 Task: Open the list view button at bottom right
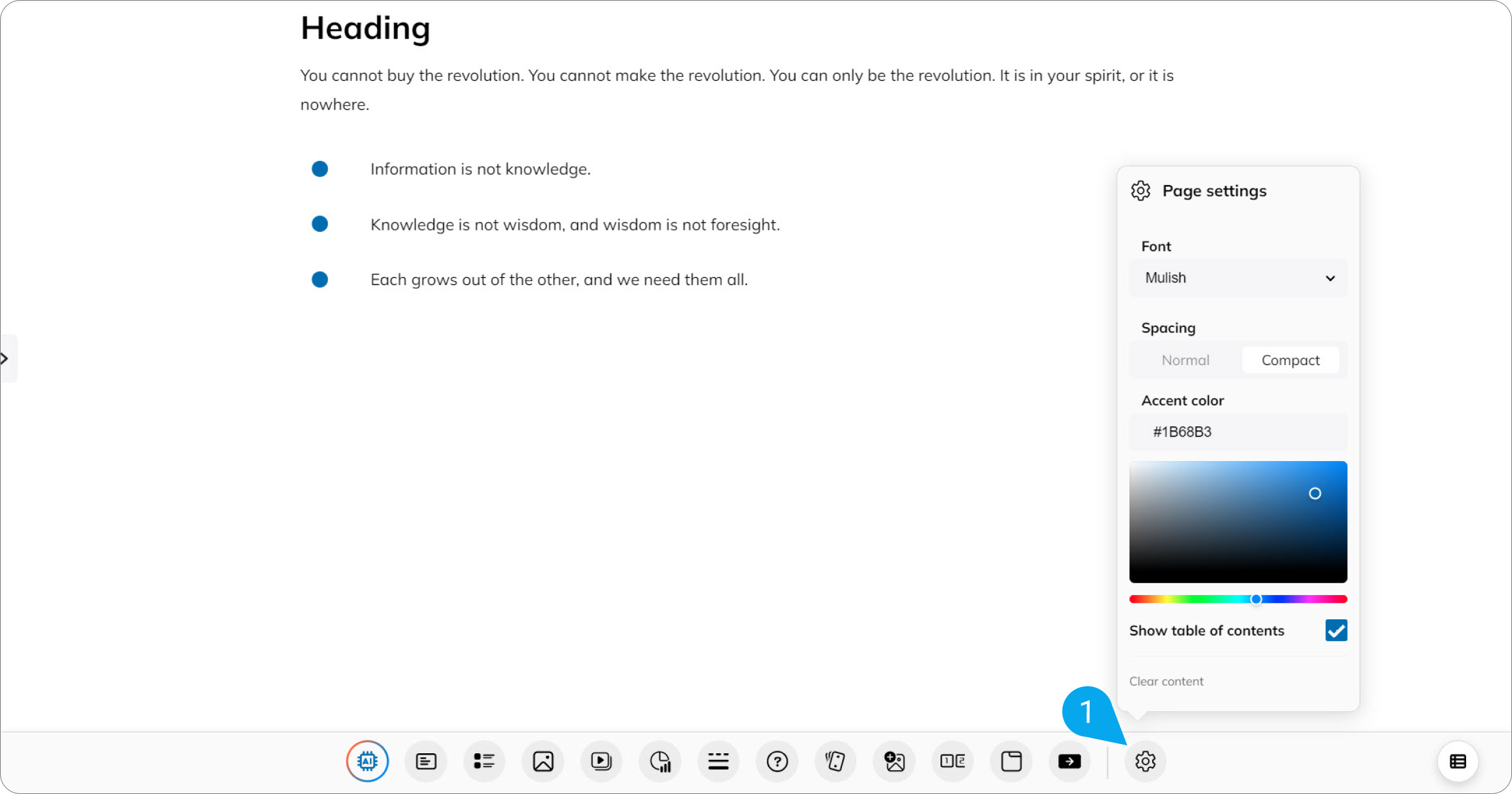coord(1457,761)
